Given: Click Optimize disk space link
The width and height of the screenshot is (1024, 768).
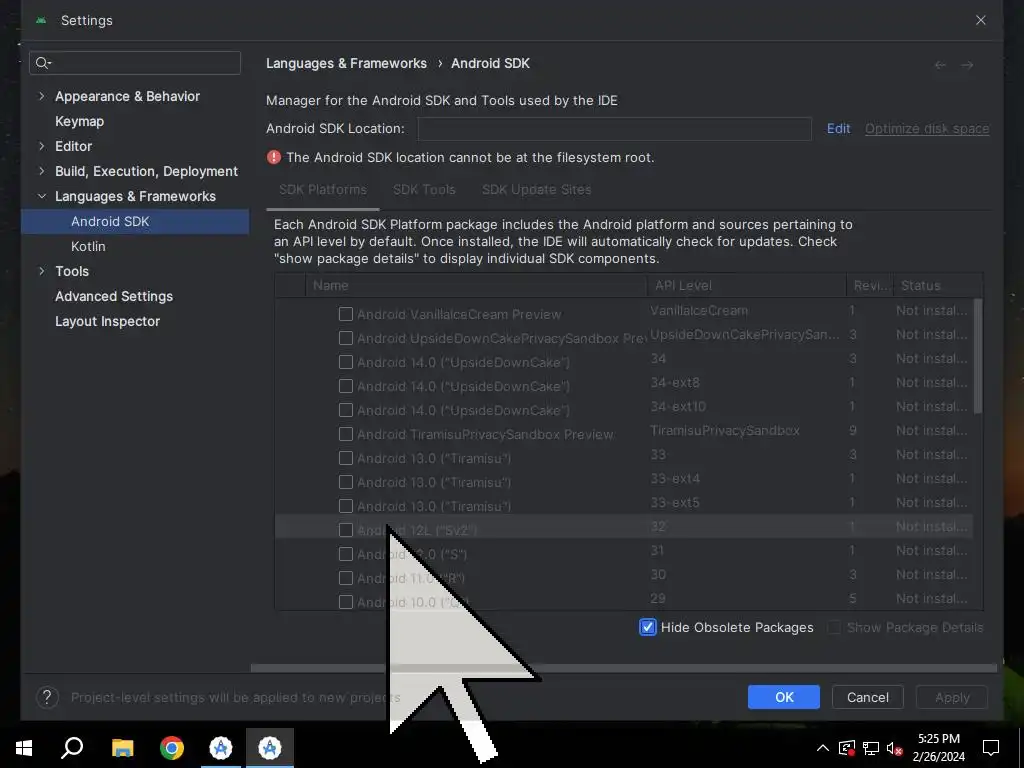Looking at the screenshot, I should click(x=927, y=129).
